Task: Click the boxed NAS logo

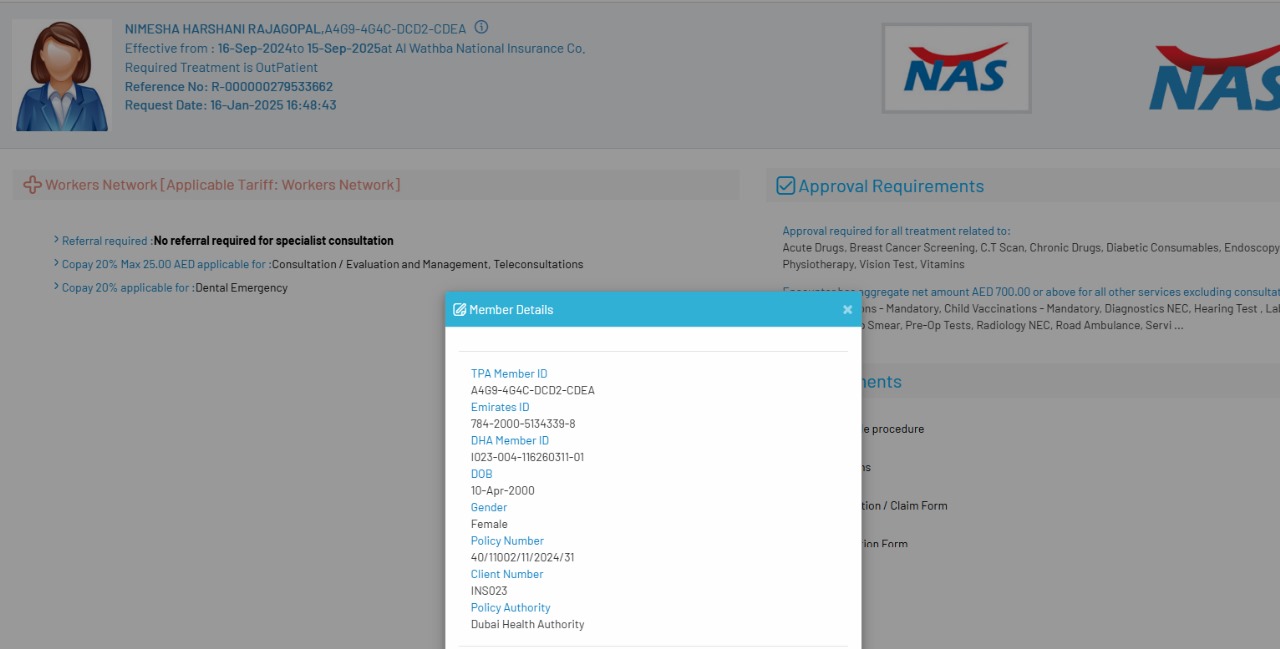Action: (956, 69)
